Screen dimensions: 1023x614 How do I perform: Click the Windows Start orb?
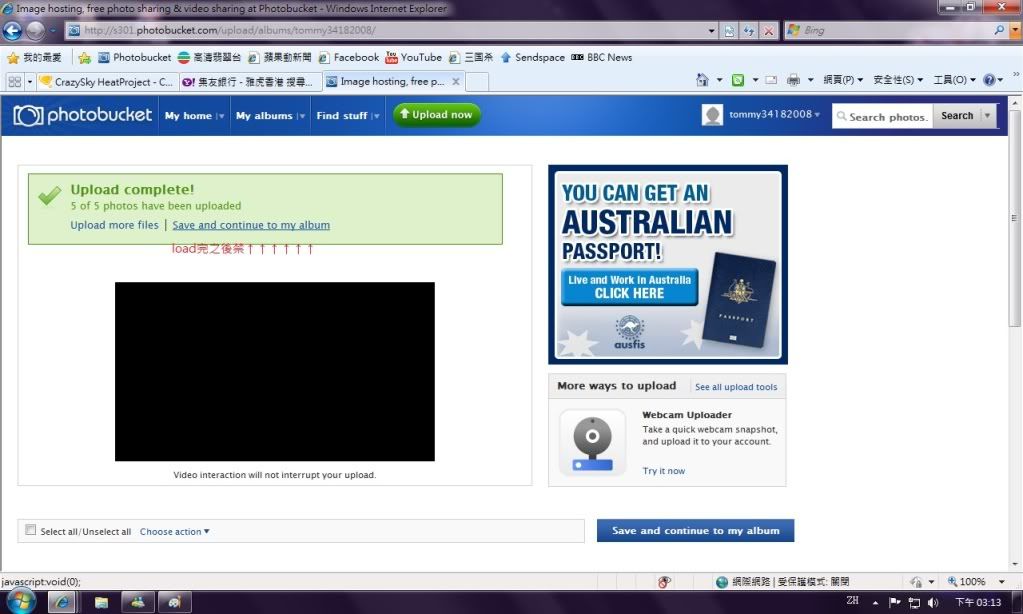click(x=20, y=601)
